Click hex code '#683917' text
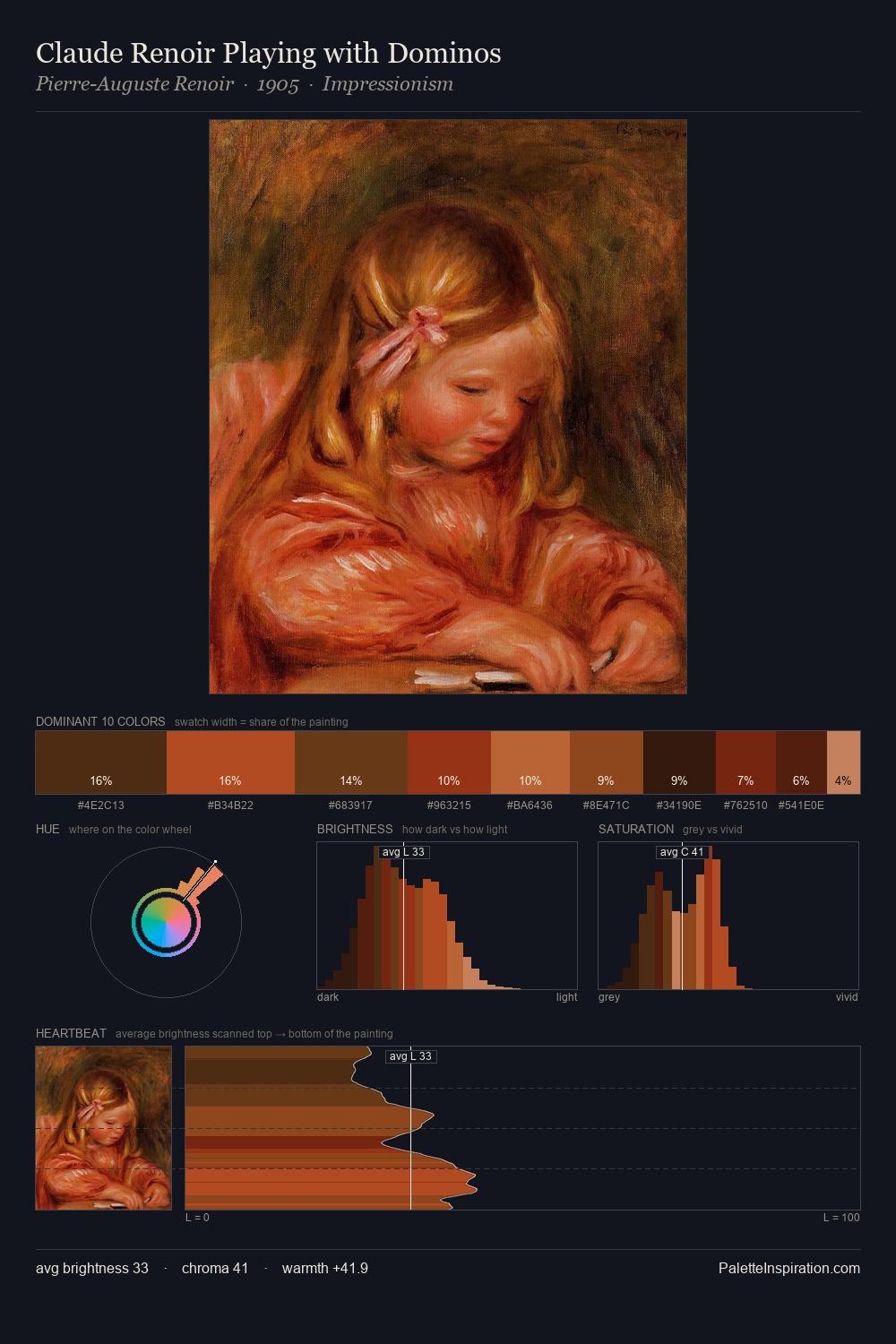Image resolution: width=896 pixels, height=1344 pixels. pyautogui.click(x=350, y=806)
